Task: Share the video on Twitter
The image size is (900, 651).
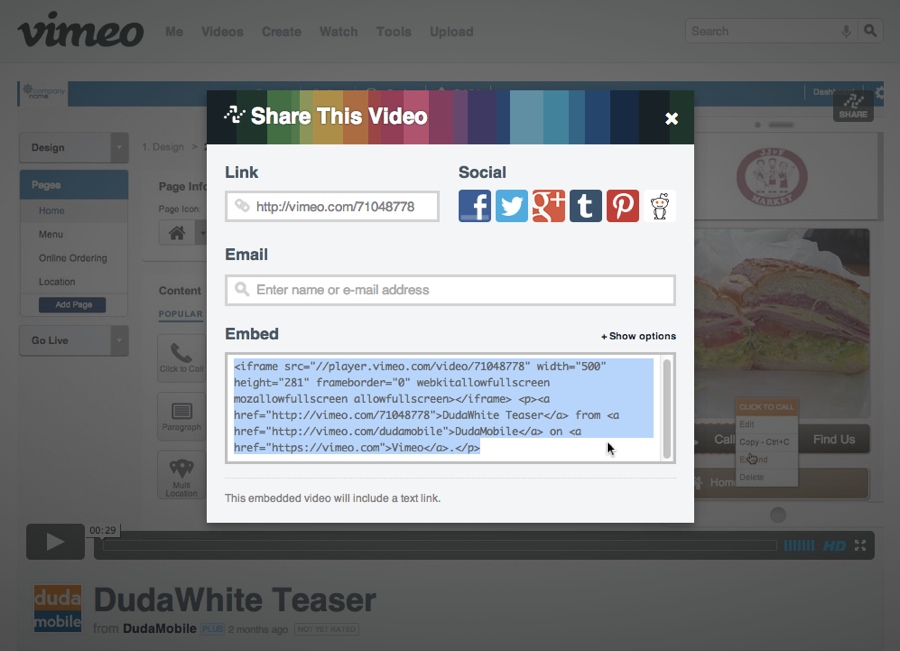Action: point(511,206)
